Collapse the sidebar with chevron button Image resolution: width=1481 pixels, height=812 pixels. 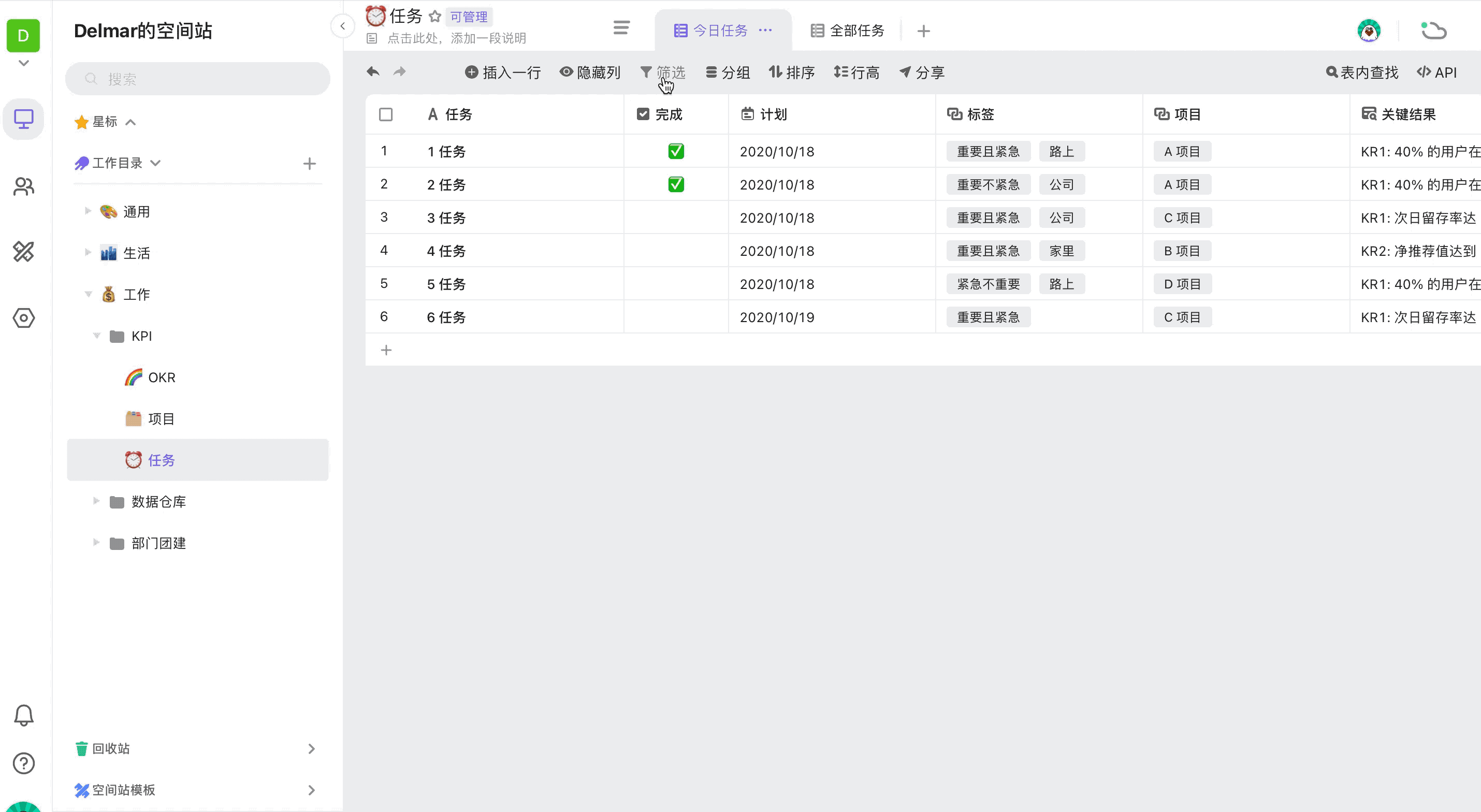click(x=343, y=26)
